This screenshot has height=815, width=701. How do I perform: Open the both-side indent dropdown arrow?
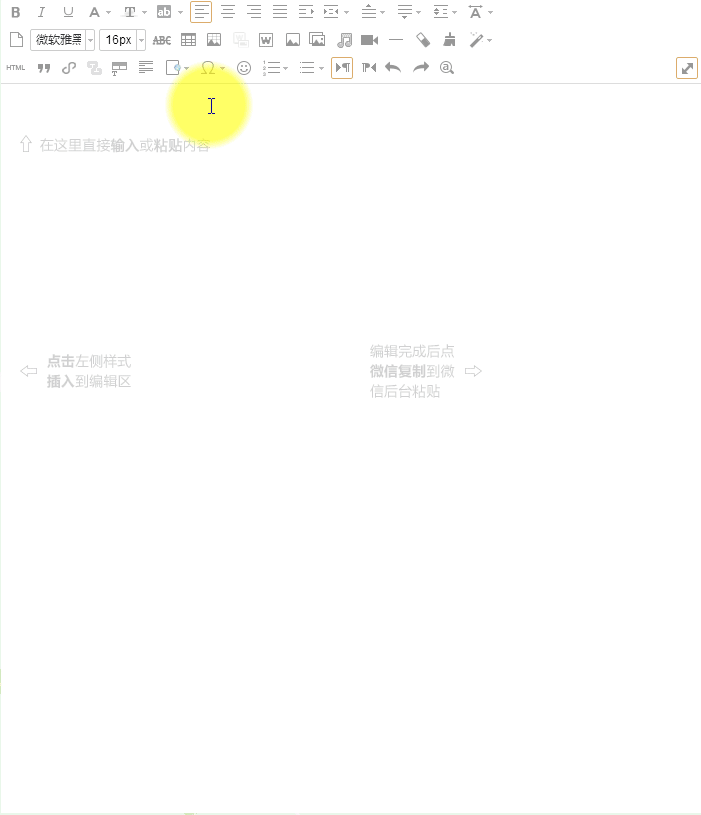[347, 12]
